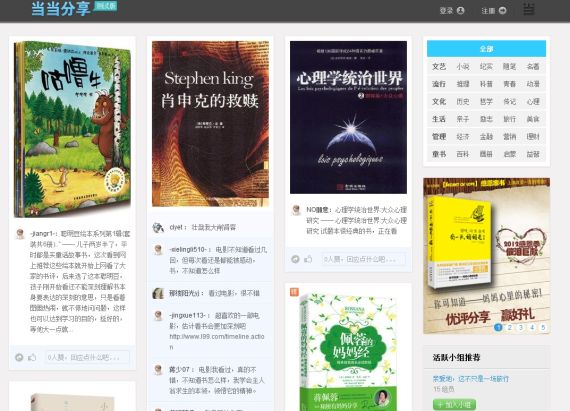This screenshot has height=411, width=570.
Task: Click round icon under 心理学统治世界 post
Action: pos(295,259)
